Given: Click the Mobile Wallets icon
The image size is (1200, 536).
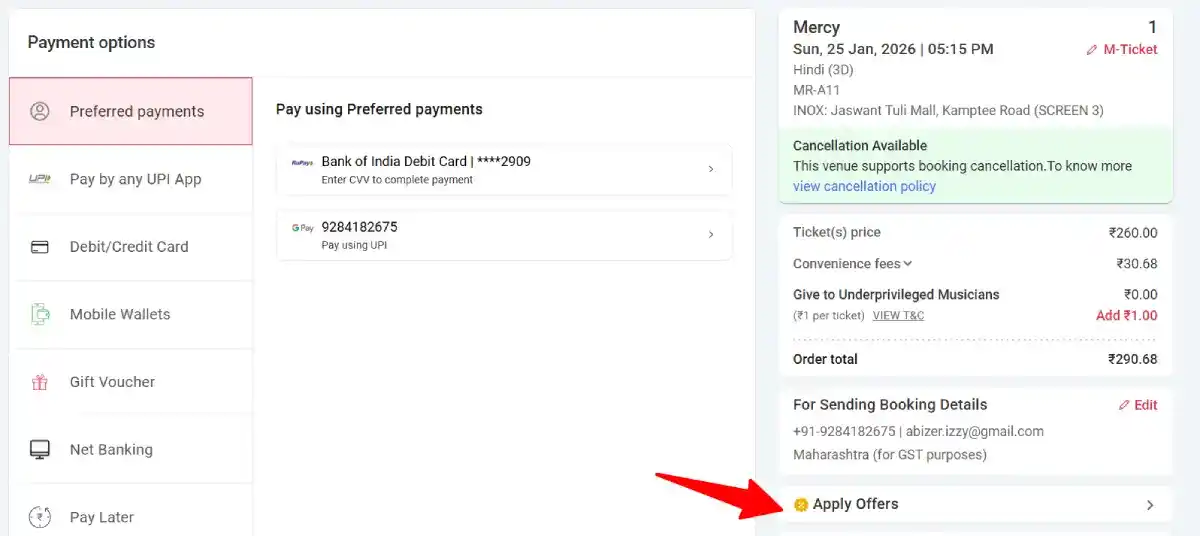Looking at the screenshot, I should pos(40,314).
